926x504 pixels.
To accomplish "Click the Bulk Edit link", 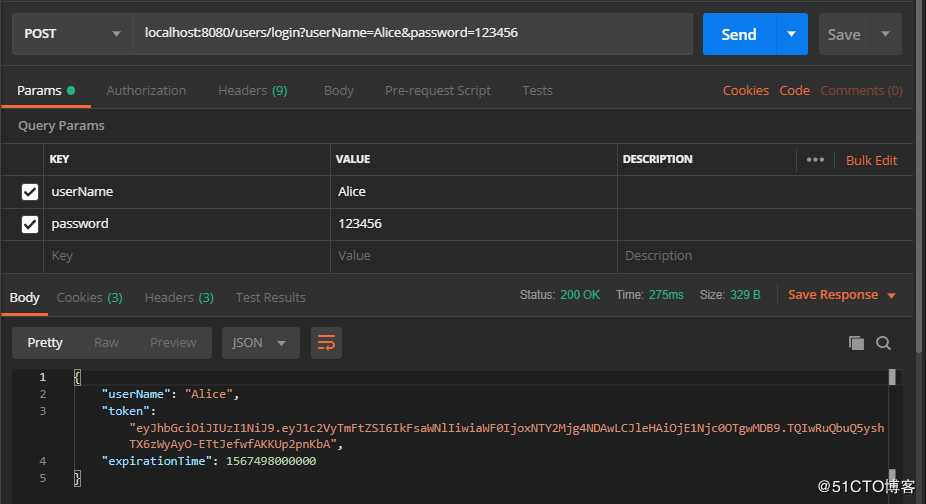I will [x=871, y=160].
